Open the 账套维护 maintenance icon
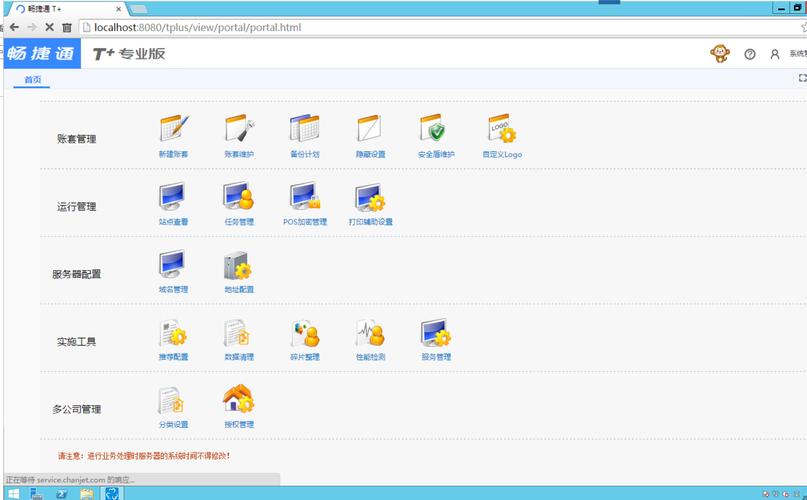Image resolution: width=807 pixels, height=500 pixels. [x=239, y=130]
